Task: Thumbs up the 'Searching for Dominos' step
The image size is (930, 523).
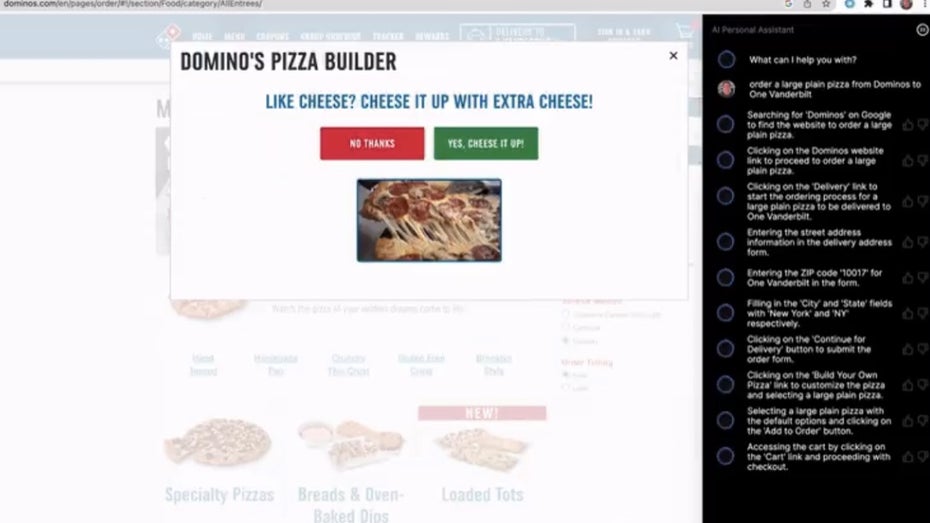Action: 907,125
